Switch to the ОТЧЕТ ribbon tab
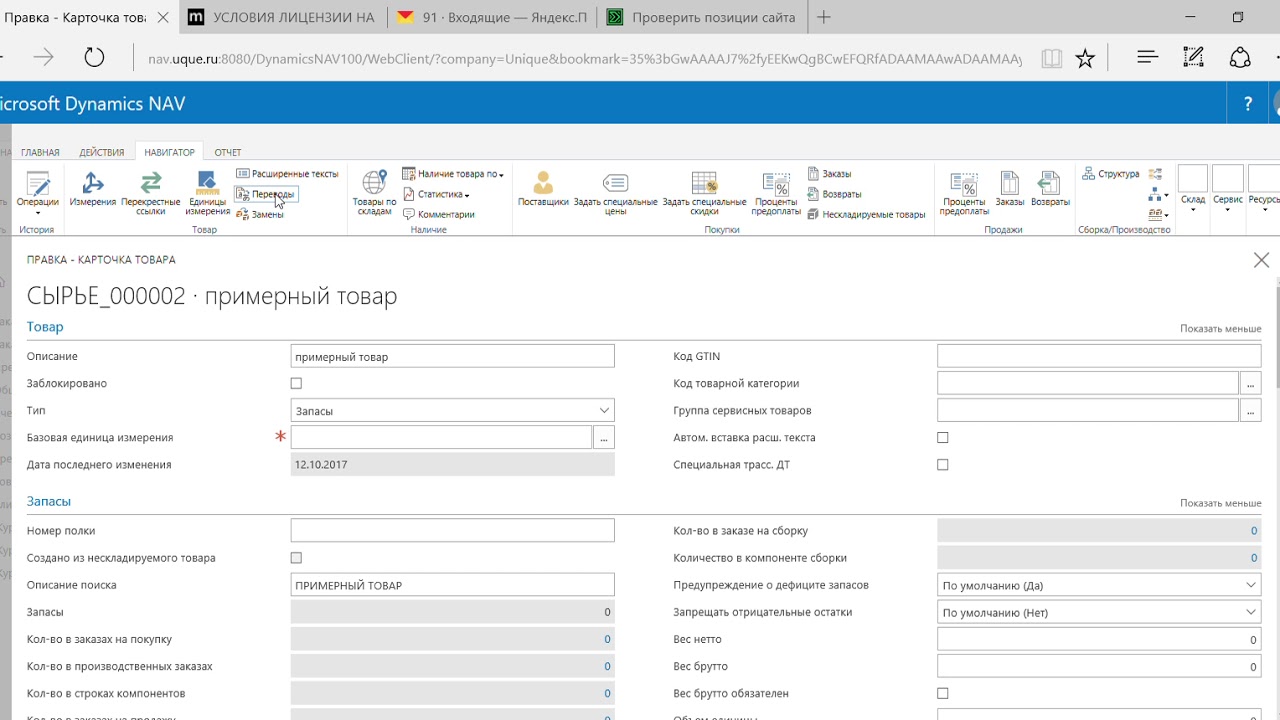This screenshot has width=1280, height=720. 228,152
